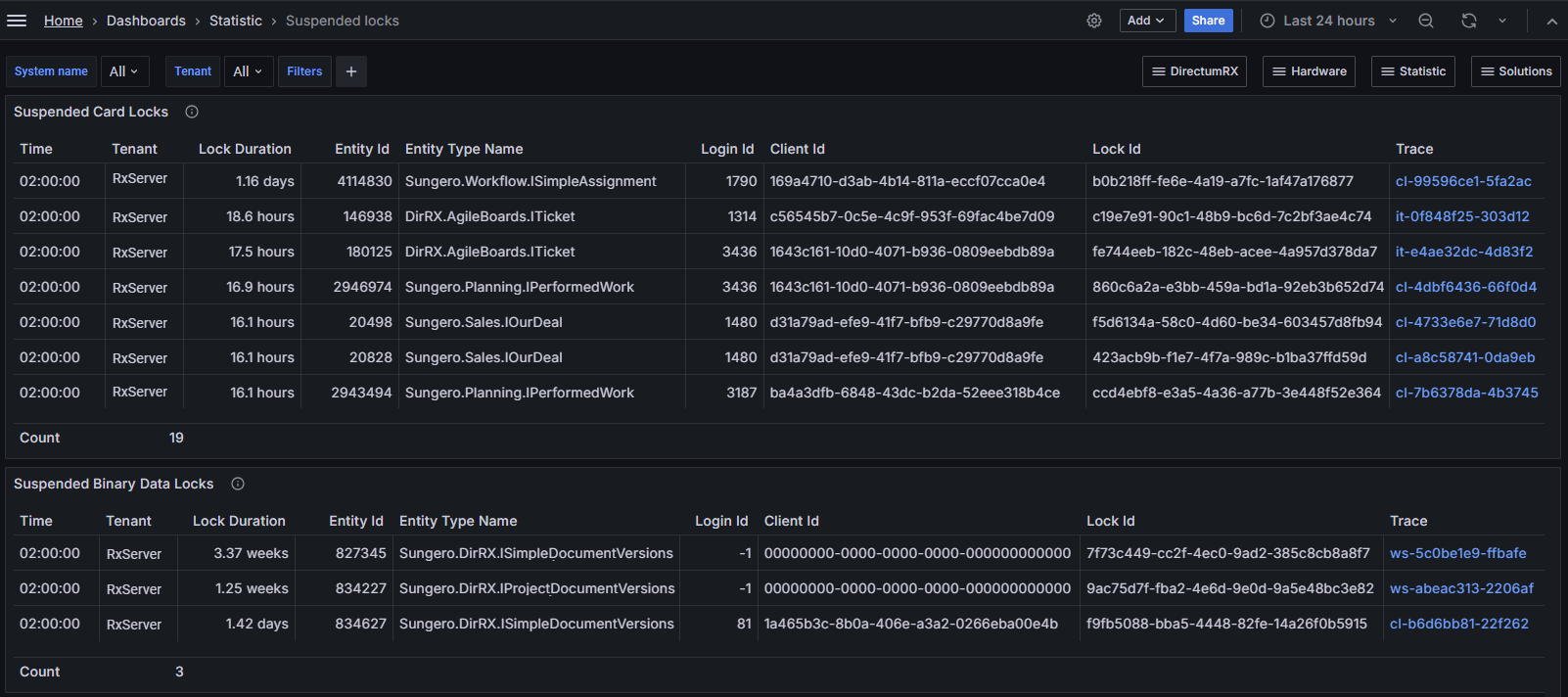
Task: Open the Solutions dashboards menu
Action: point(1515,71)
